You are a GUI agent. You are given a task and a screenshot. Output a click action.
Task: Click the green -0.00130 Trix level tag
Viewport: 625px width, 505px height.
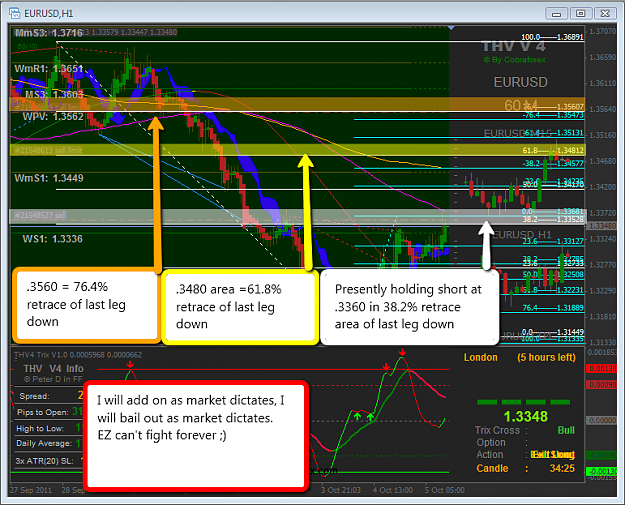point(601,472)
